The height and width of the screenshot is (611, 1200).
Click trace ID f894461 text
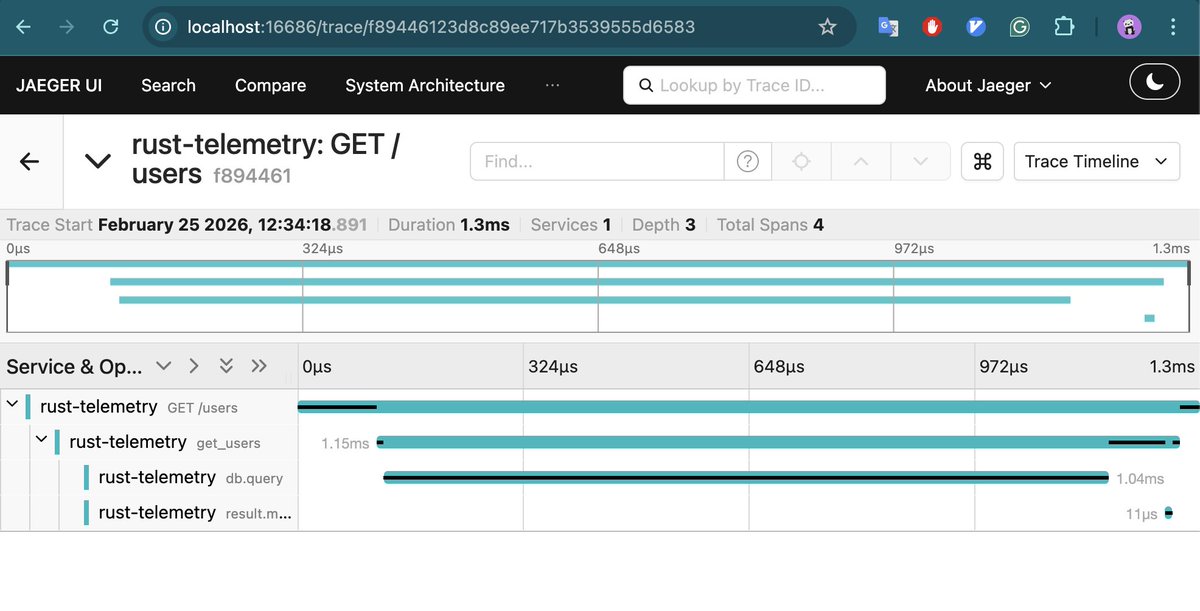click(251, 176)
